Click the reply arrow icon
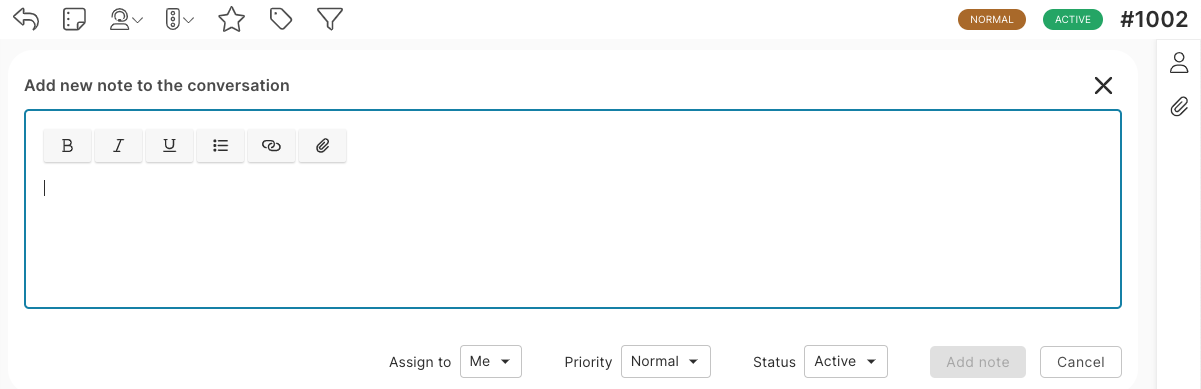 tap(26, 19)
